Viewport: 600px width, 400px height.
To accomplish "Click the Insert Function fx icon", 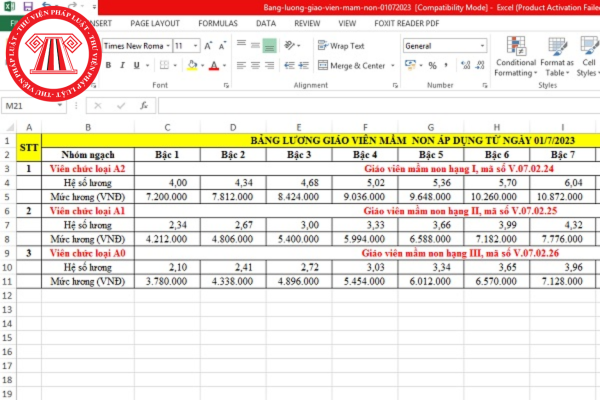I will pyautogui.click(x=145, y=105).
